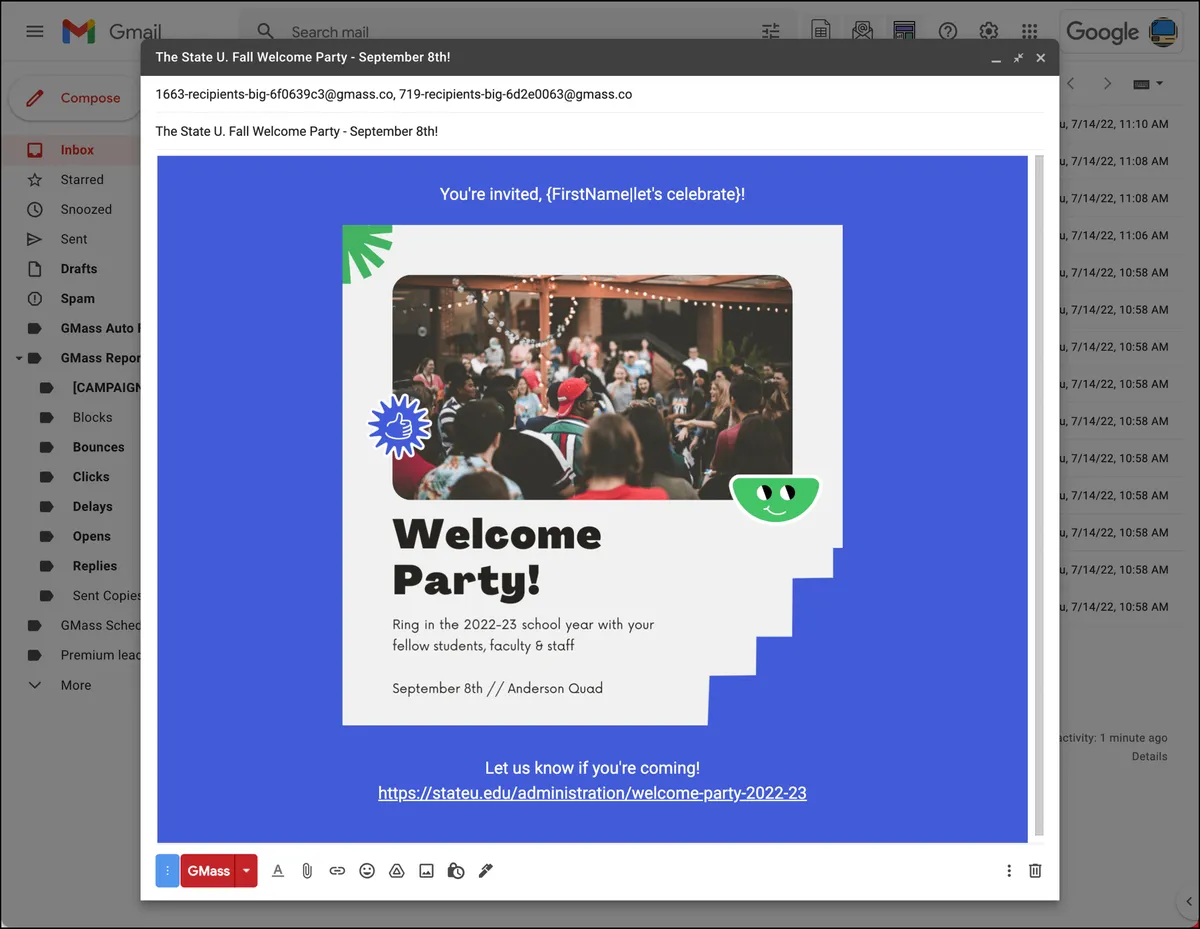The height and width of the screenshot is (929, 1200).
Task: Open the Blocks label
Action: click(x=92, y=417)
